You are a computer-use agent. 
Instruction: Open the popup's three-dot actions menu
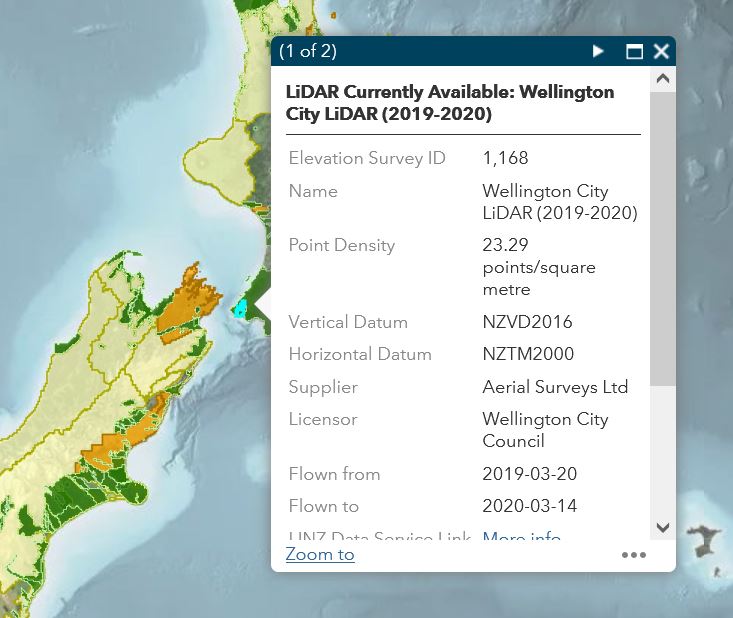click(633, 555)
